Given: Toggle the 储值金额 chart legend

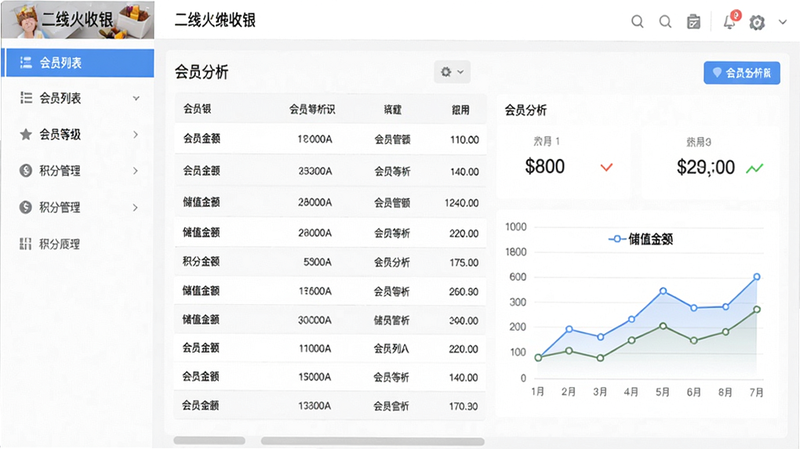Looking at the screenshot, I should pos(641,239).
